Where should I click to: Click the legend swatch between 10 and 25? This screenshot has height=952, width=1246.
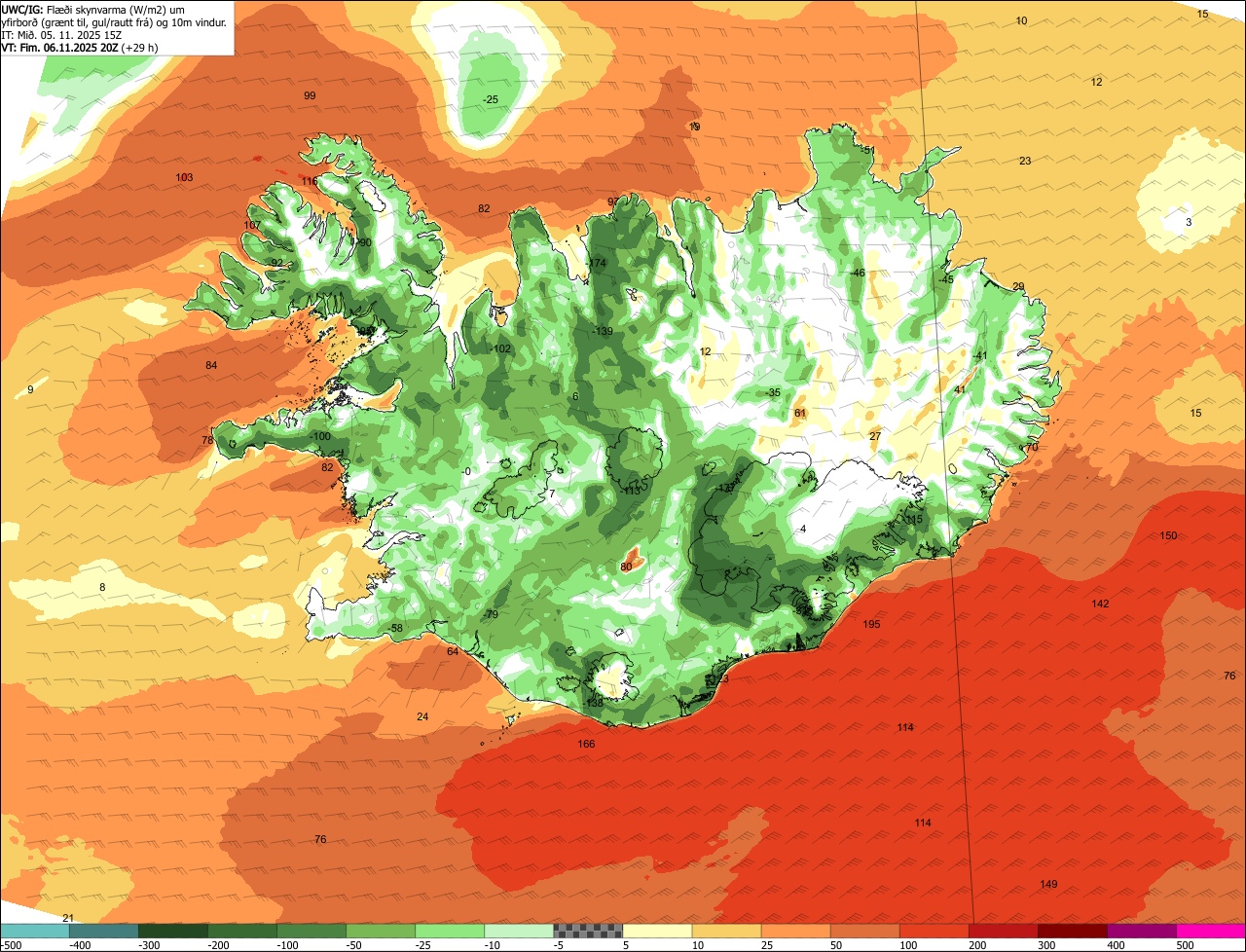click(726, 931)
